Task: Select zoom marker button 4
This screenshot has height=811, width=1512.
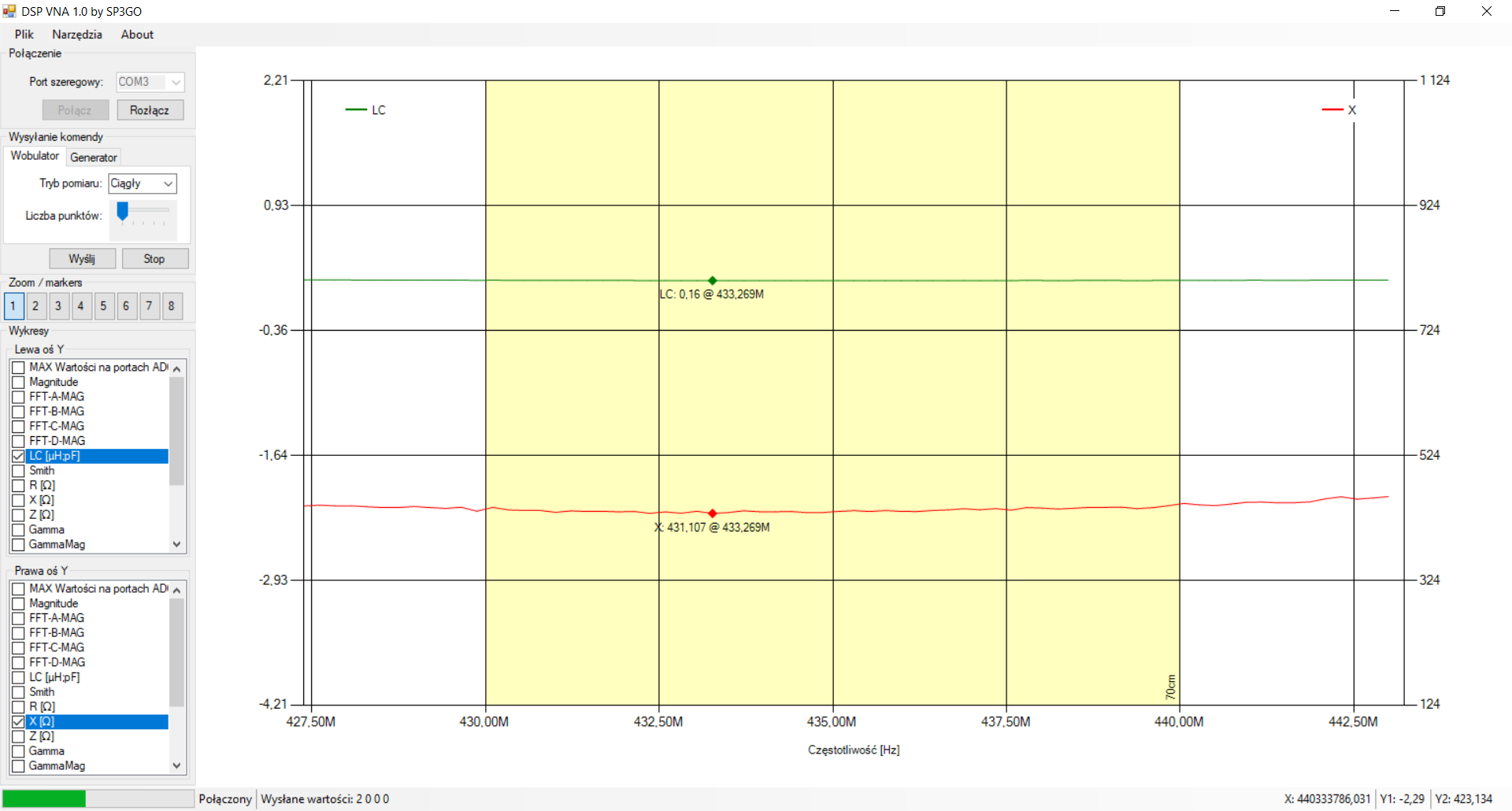Action: 81,306
